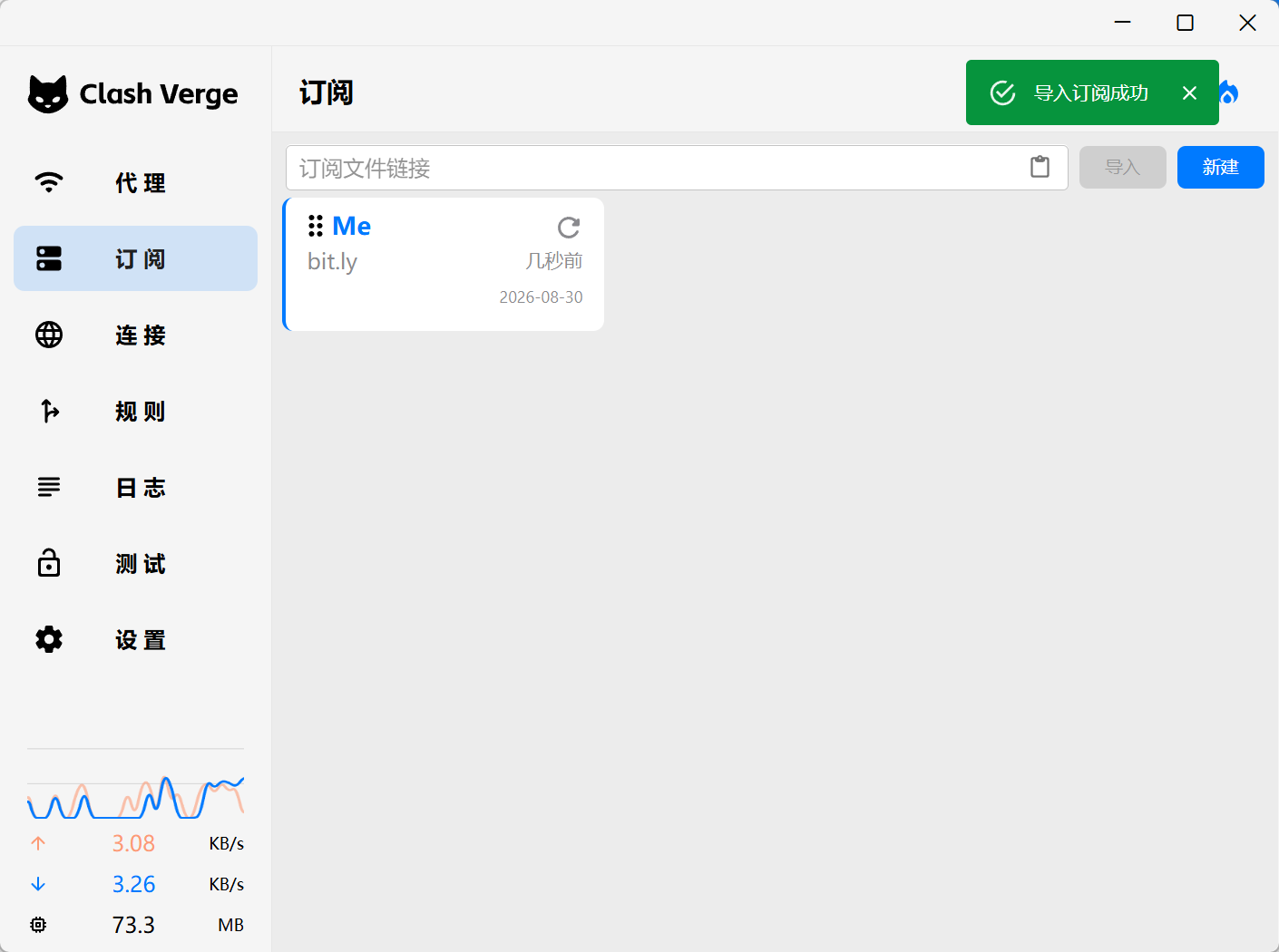Click the blue 新建 button
Image resolution: width=1279 pixels, height=952 pixels.
pyautogui.click(x=1220, y=167)
